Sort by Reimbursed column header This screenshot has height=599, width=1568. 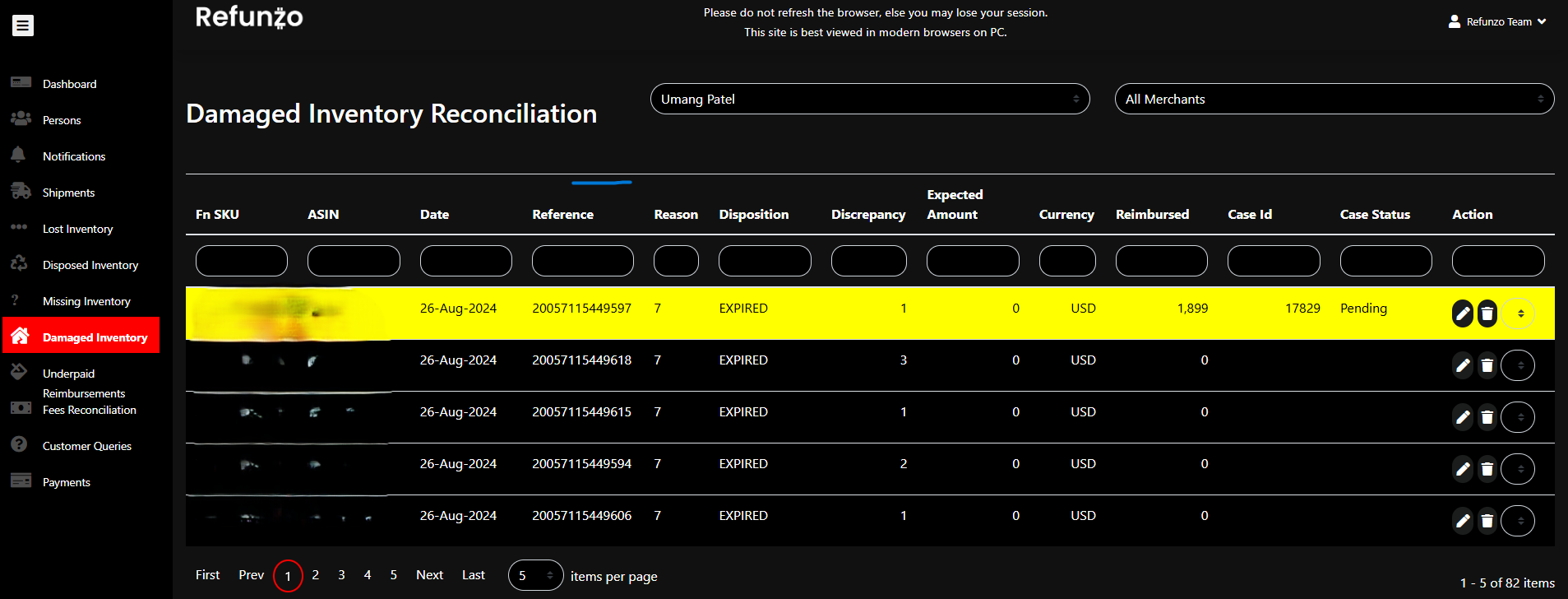[1152, 214]
